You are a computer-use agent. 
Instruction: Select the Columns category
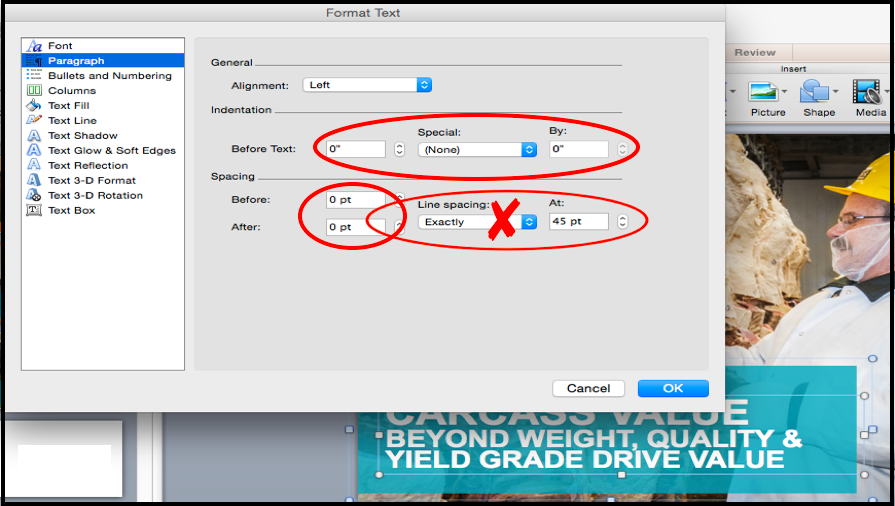72,91
